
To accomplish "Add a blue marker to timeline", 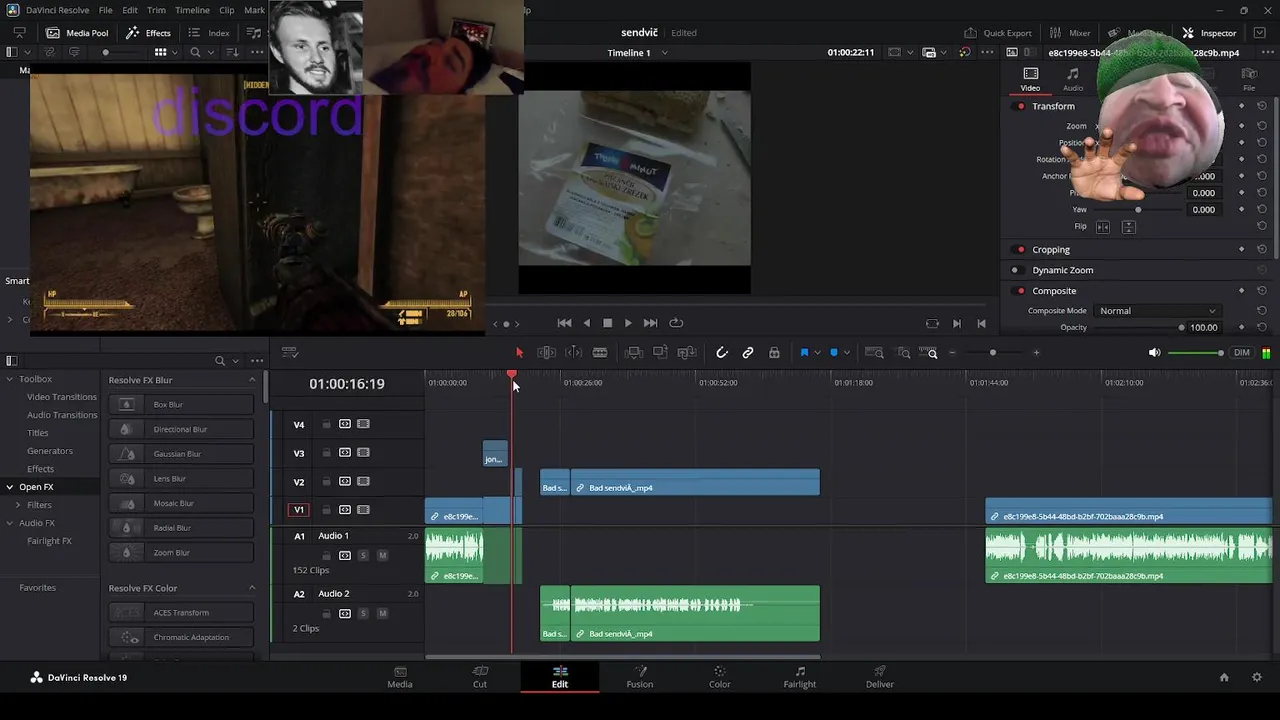I will tap(834, 352).
